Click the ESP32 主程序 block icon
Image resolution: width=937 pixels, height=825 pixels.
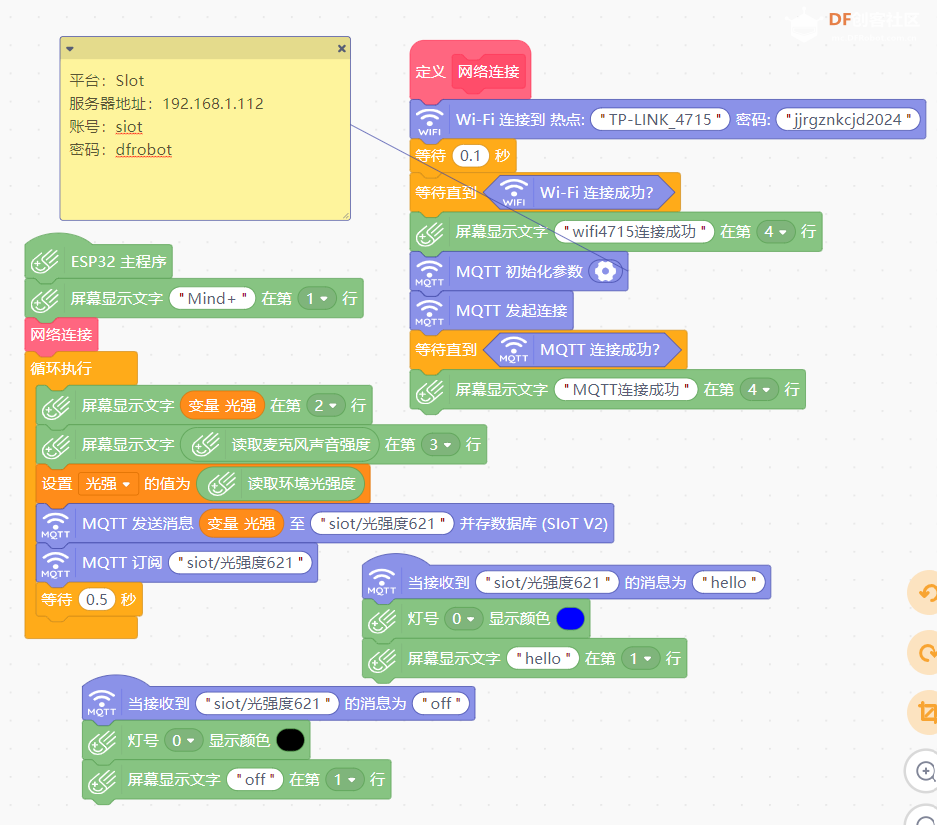(45, 262)
